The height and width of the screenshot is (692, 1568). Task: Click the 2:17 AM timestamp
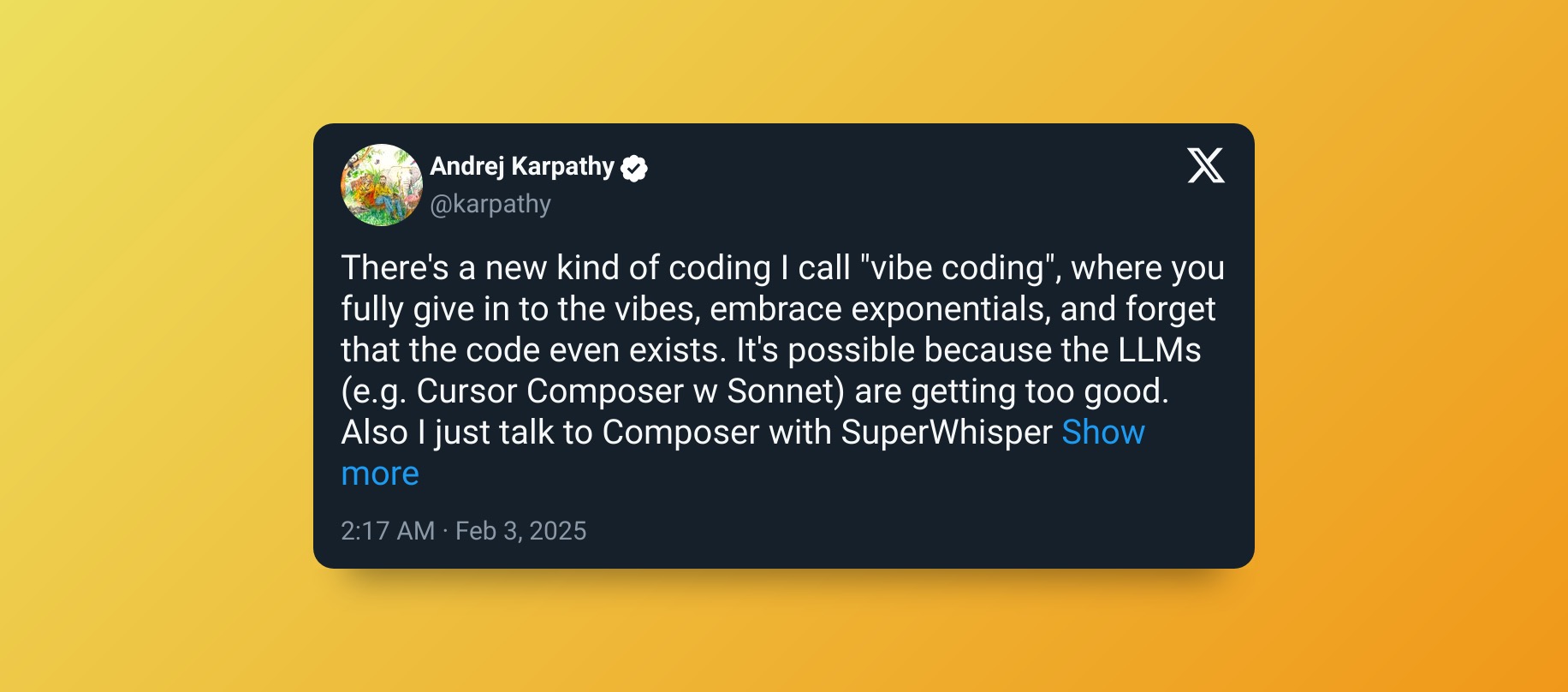coord(388,531)
